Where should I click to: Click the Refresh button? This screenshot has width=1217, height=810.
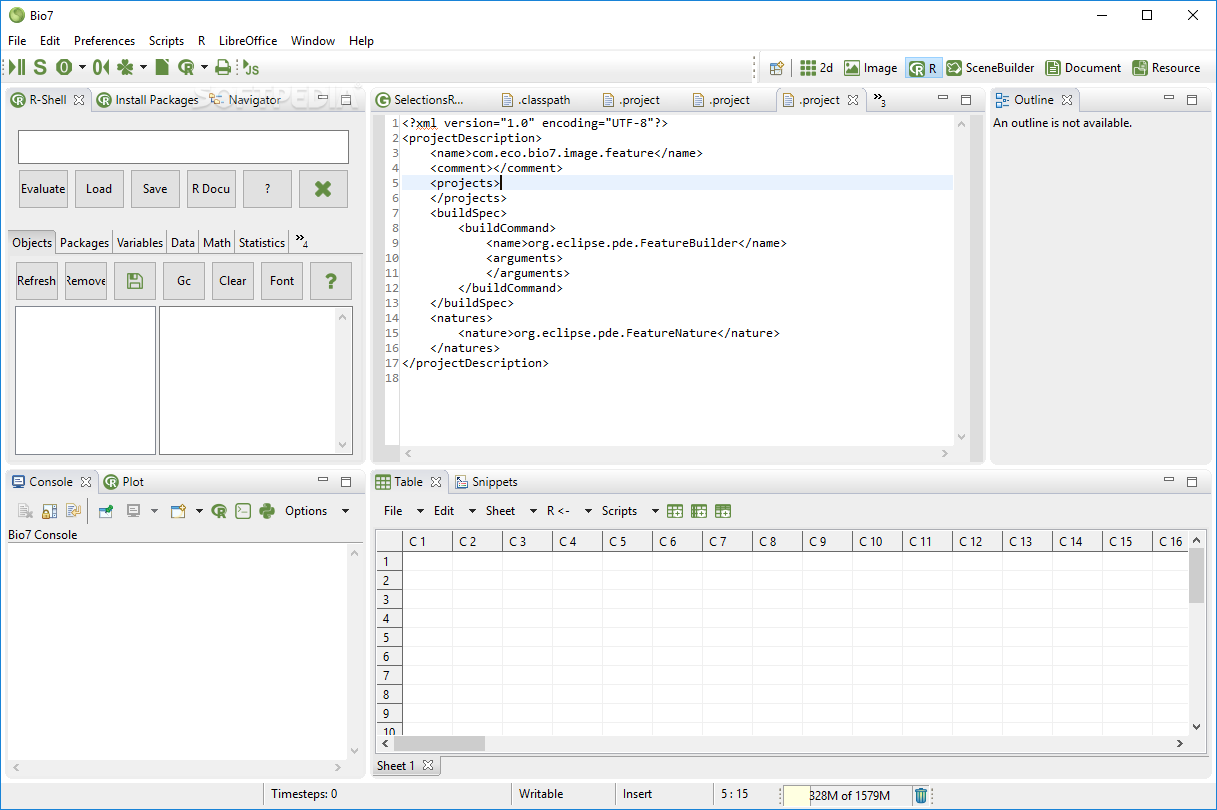pyautogui.click(x=37, y=281)
